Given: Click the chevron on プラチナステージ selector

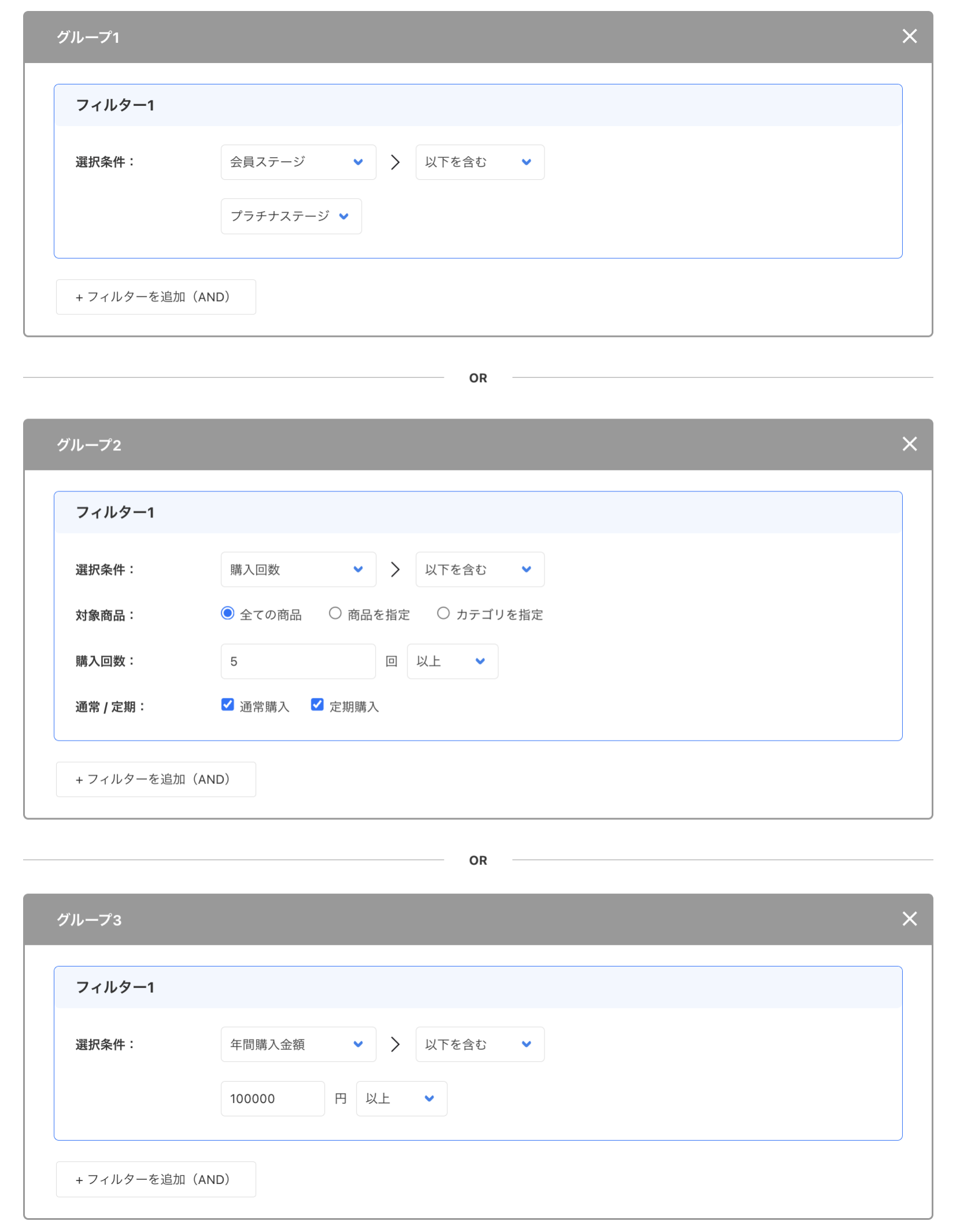Looking at the screenshot, I should click(344, 216).
